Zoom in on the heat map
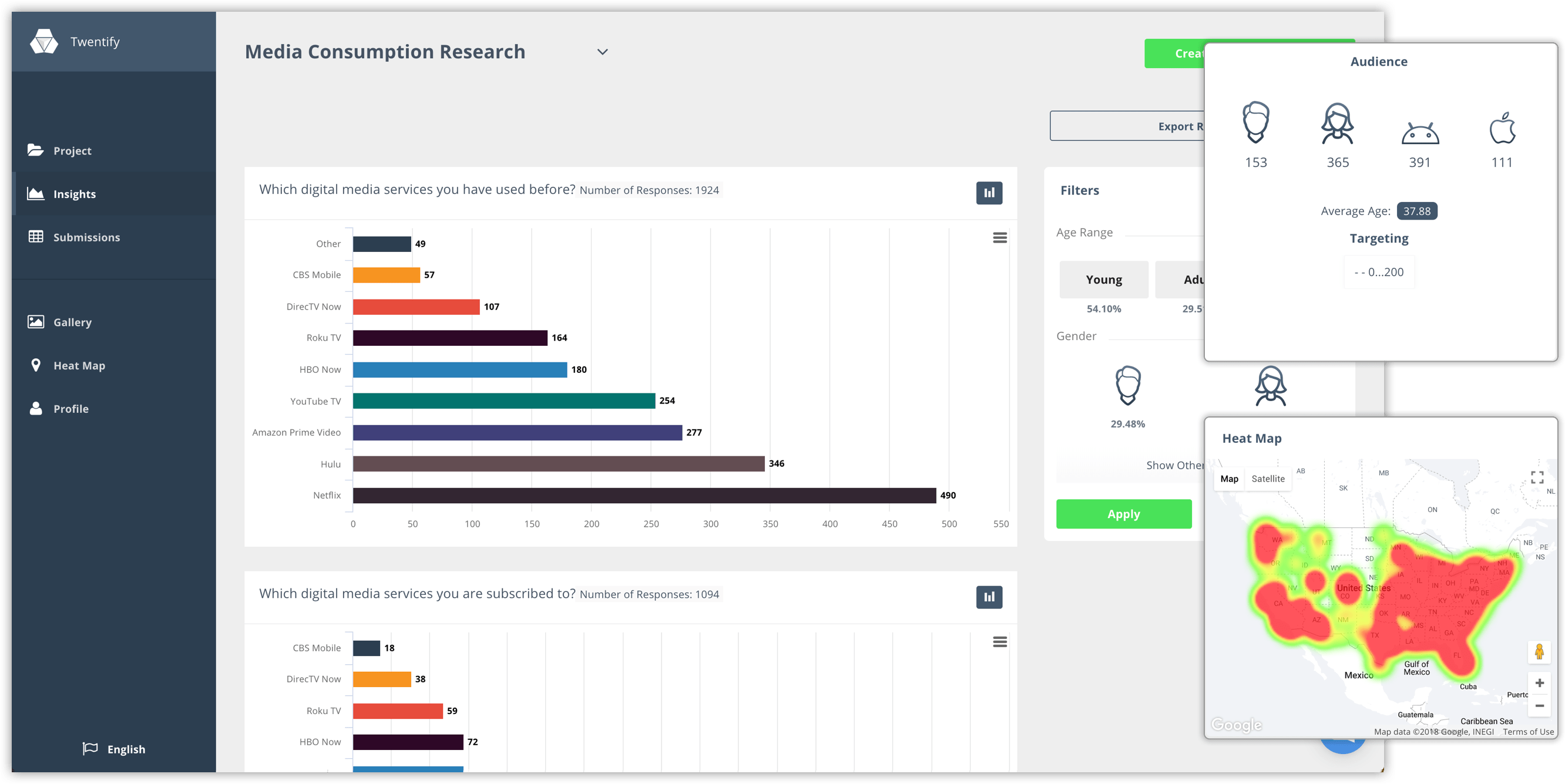The image size is (1565, 784). click(x=1539, y=682)
